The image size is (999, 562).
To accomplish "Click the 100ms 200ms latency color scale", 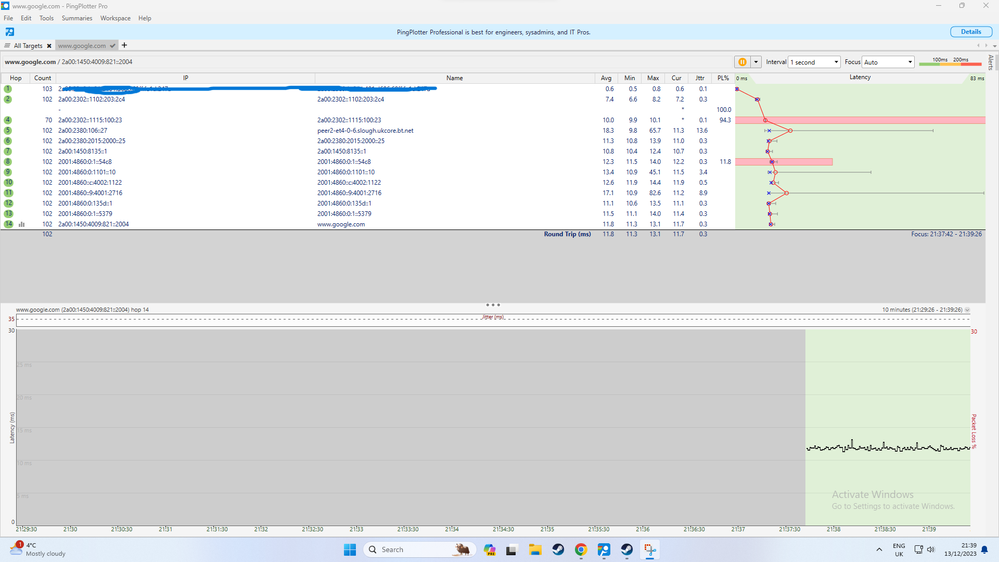I will (x=950, y=62).
